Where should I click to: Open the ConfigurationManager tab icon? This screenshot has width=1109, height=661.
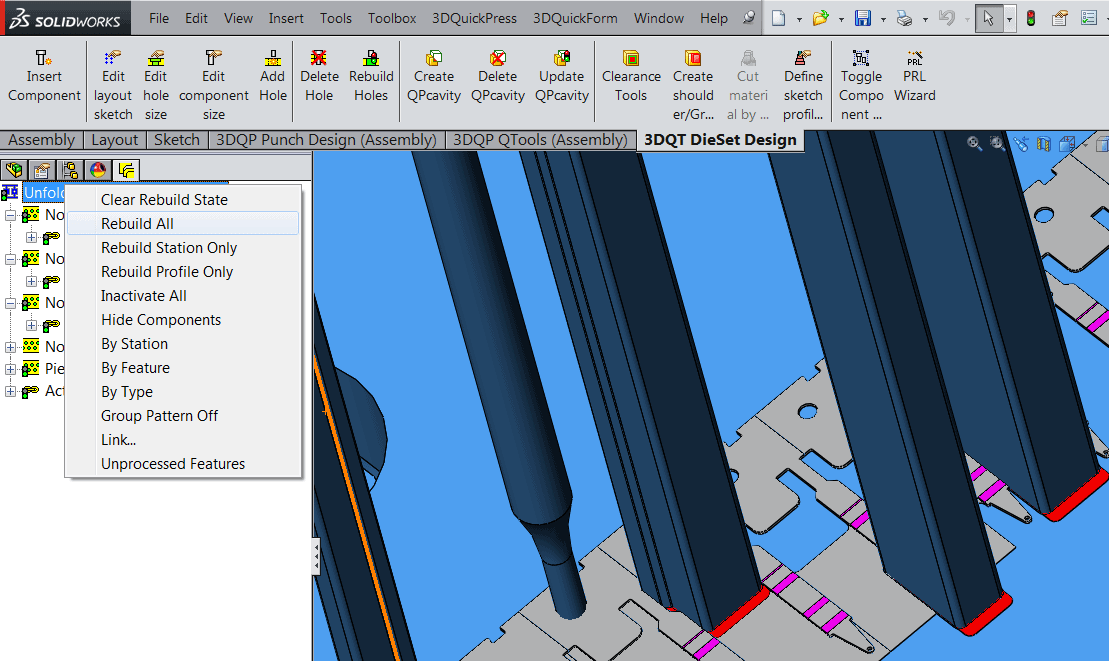pyautogui.click(x=70, y=170)
